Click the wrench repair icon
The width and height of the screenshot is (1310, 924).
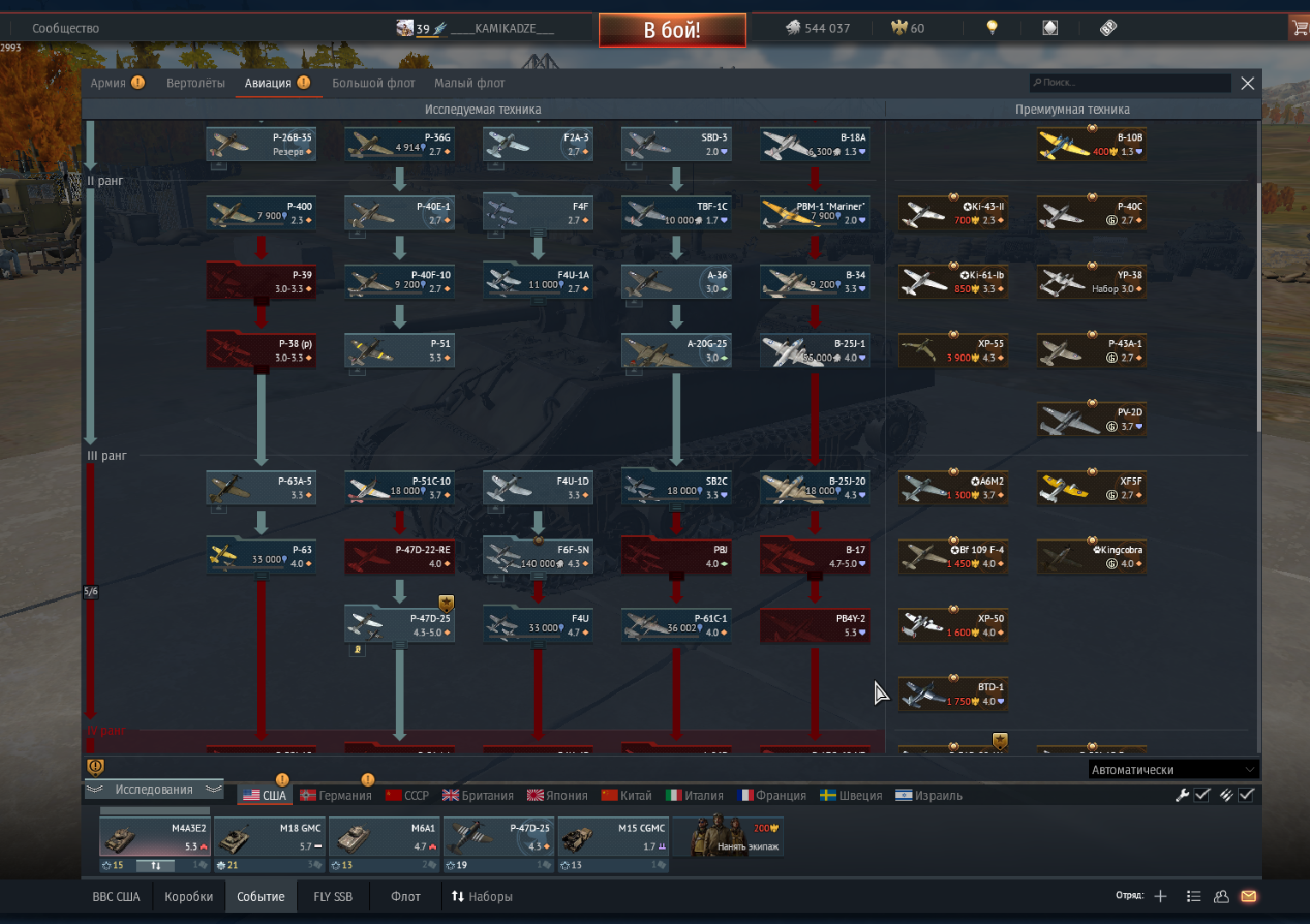[x=1182, y=795]
